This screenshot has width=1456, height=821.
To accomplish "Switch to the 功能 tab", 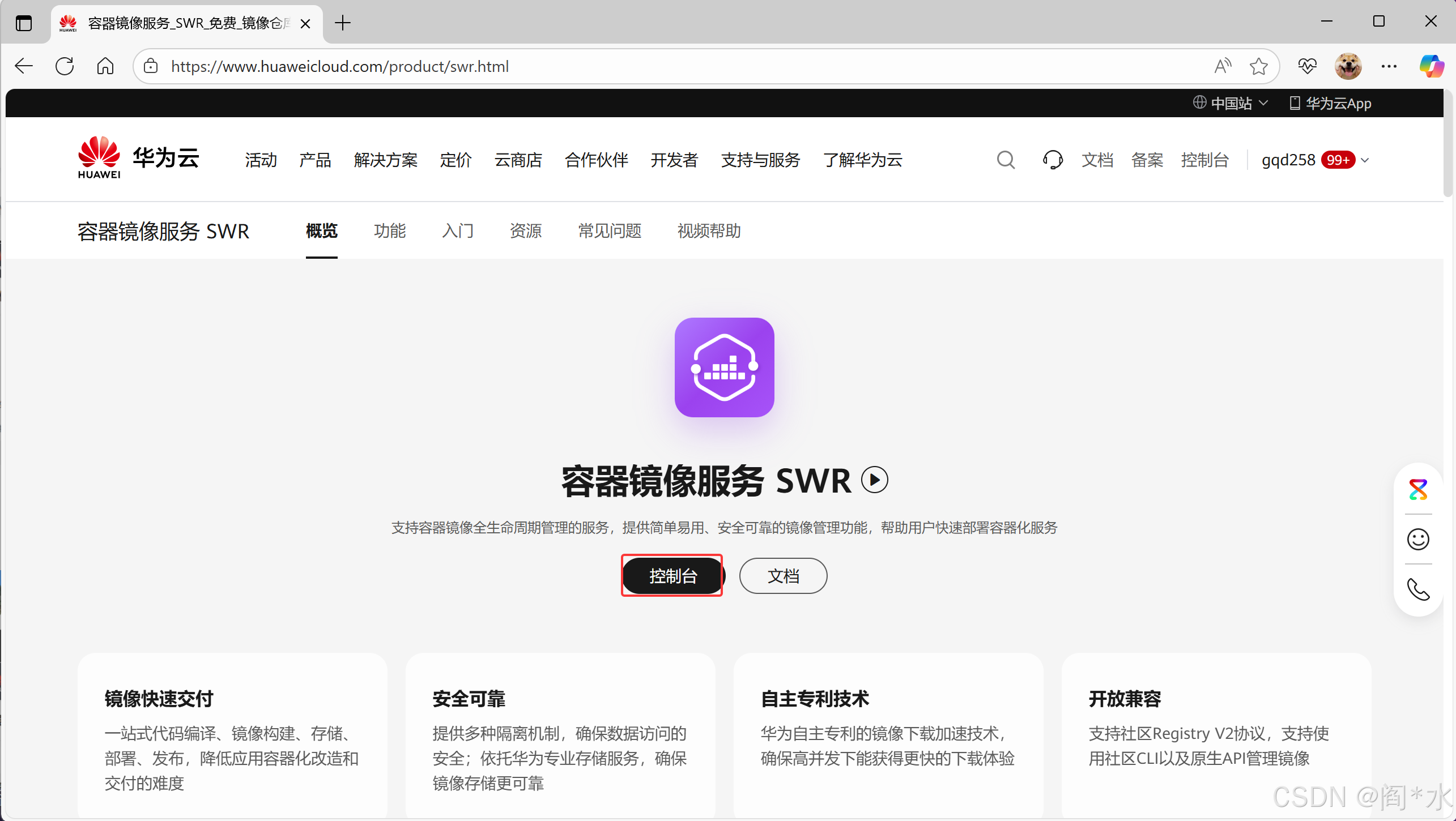I will pos(390,231).
